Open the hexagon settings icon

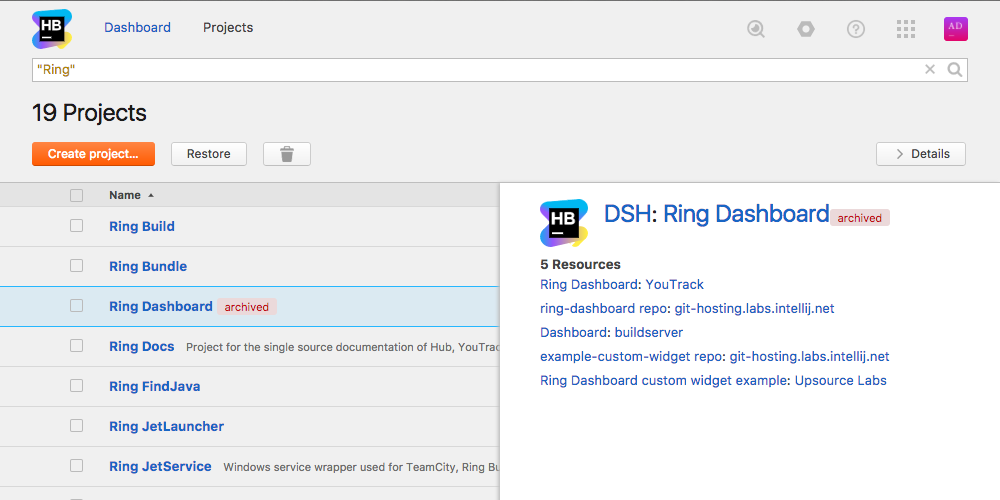[806, 29]
